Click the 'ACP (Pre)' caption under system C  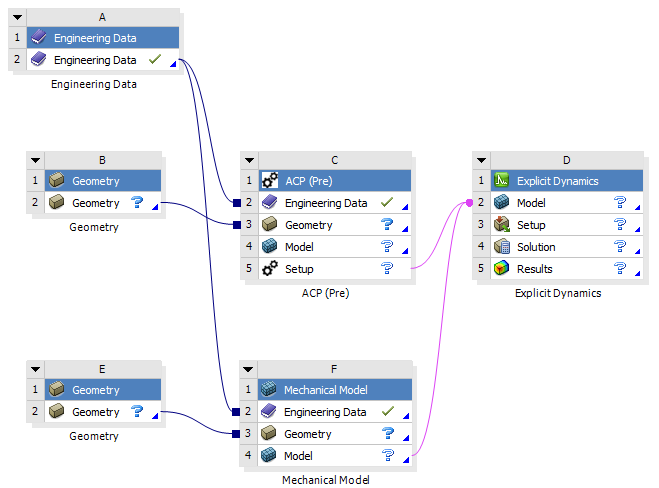click(325, 293)
